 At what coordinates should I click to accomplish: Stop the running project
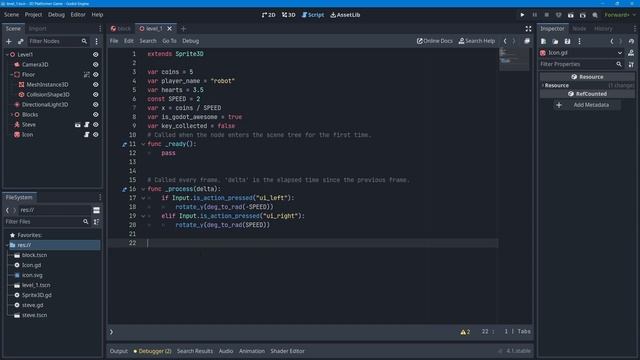click(x=547, y=15)
